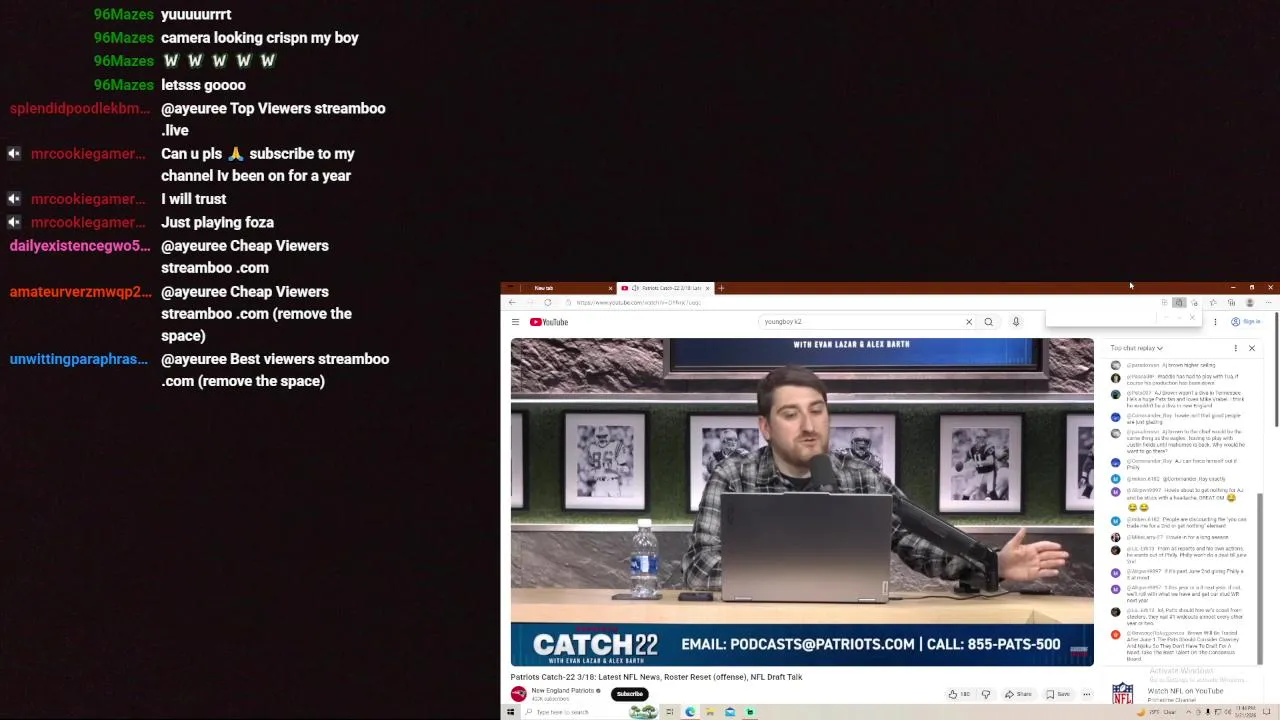The height and width of the screenshot is (720, 1280).
Task: Click unwittingparaphras username in stream chat
Action: coord(79,358)
